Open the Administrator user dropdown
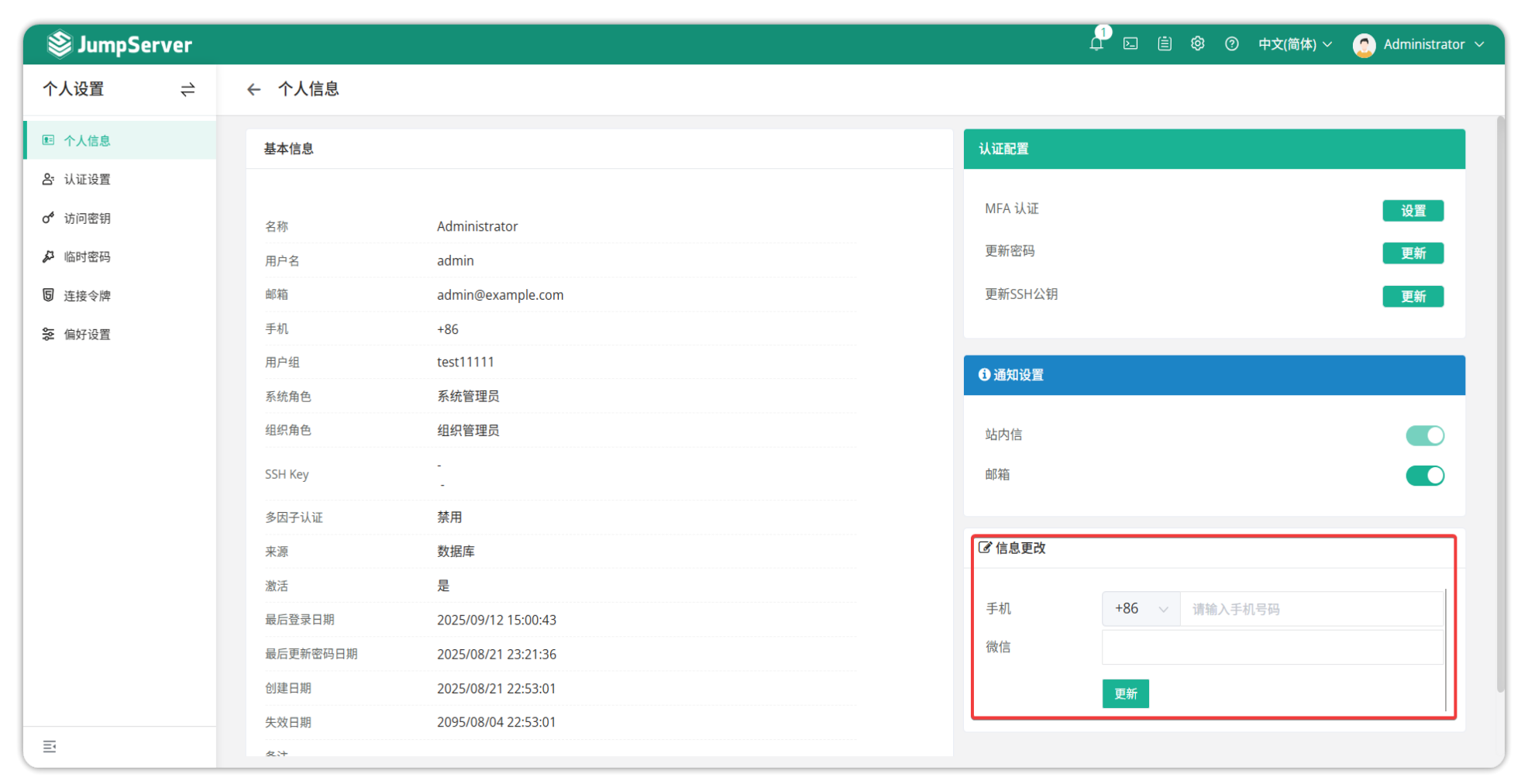The width and height of the screenshot is (1528, 784). 1419,44
